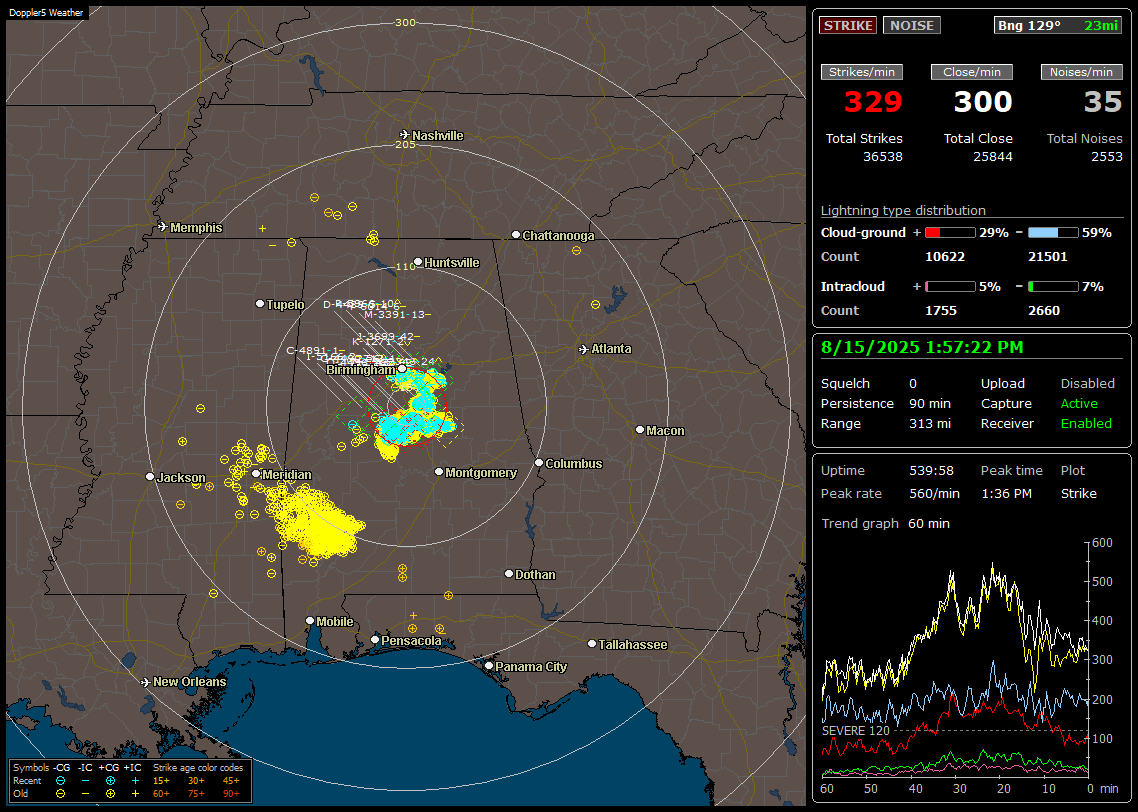Click the 90+ strike age color code

coord(231,794)
